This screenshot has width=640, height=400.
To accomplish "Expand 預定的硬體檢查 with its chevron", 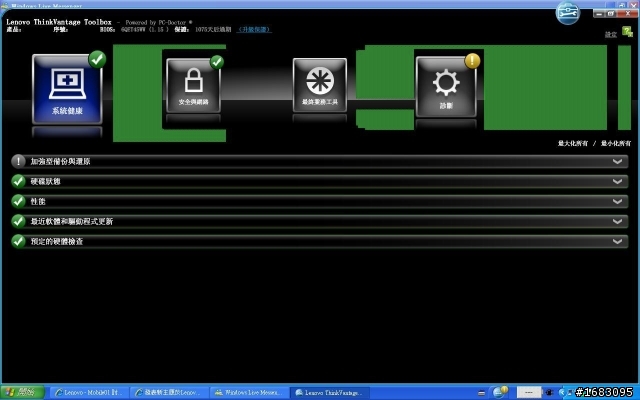I will point(617,242).
